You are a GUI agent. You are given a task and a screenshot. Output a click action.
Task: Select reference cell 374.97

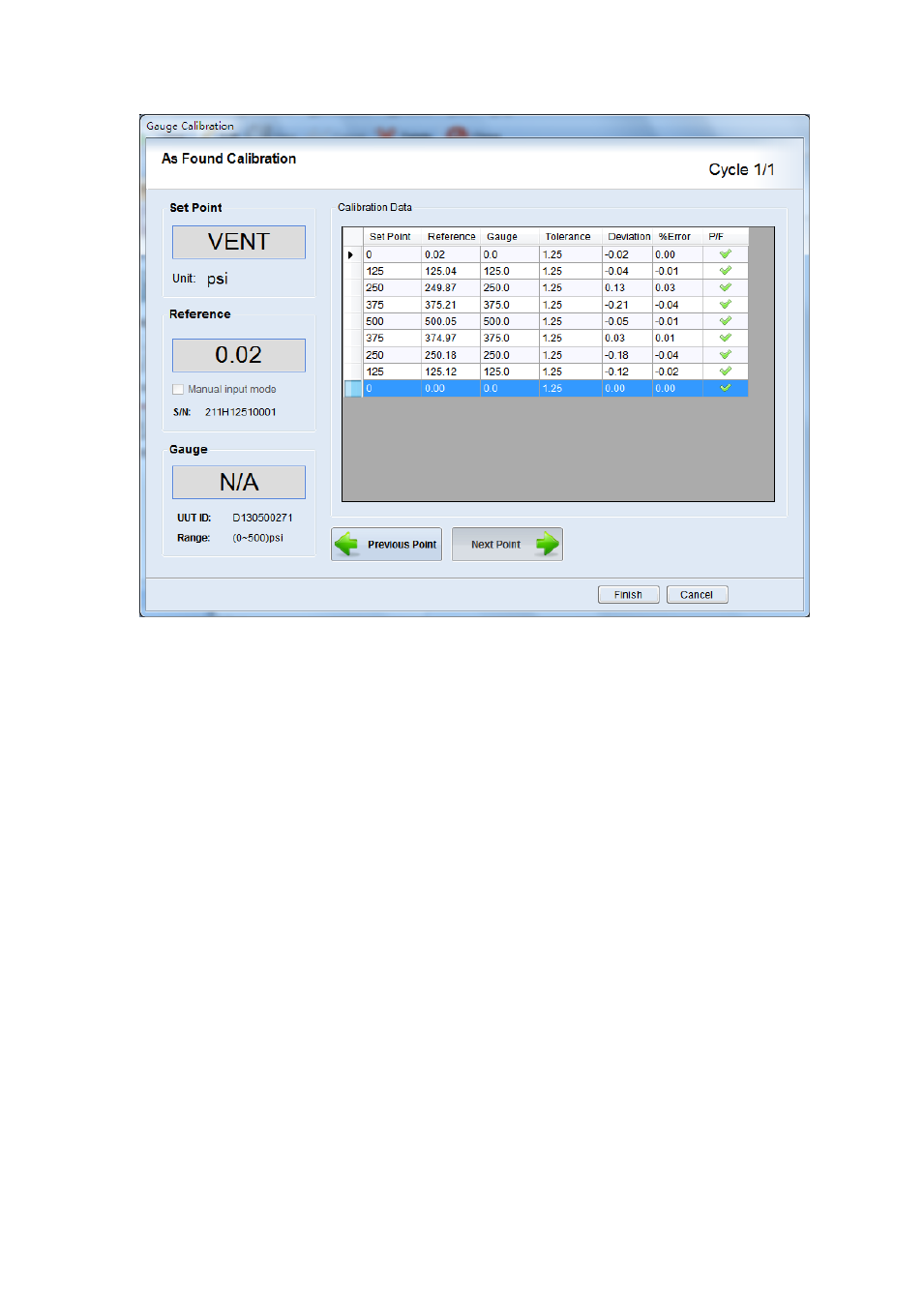451,338
